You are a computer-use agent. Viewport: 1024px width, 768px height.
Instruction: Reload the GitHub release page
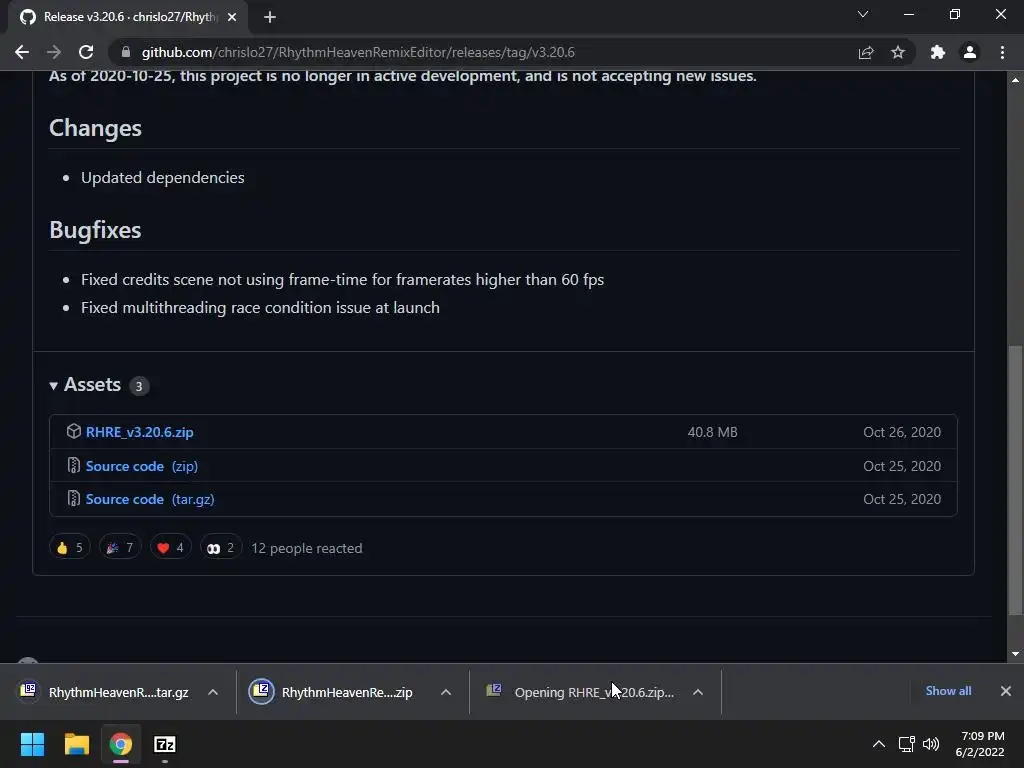coord(86,52)
